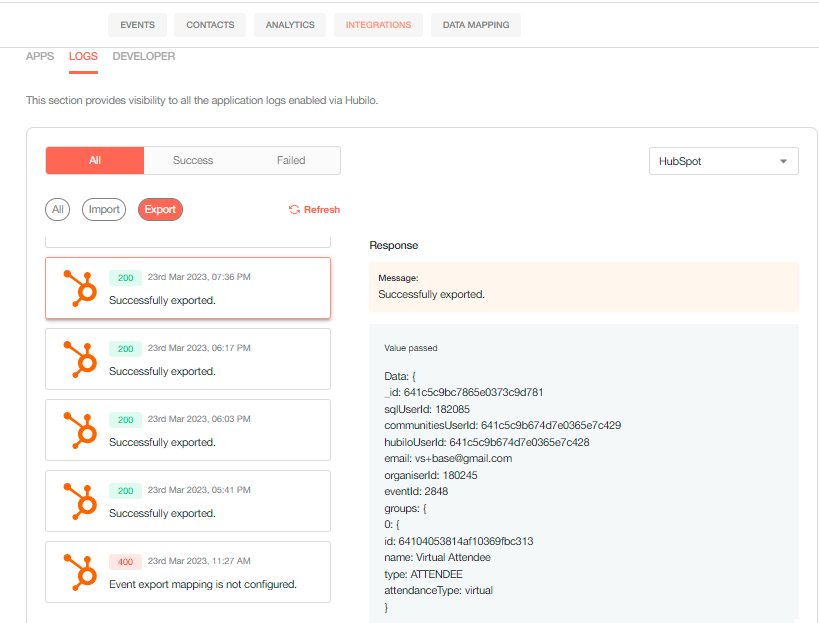
Task: Click the 'name: Virtual Attendee' line
Action: pos(437,557)
